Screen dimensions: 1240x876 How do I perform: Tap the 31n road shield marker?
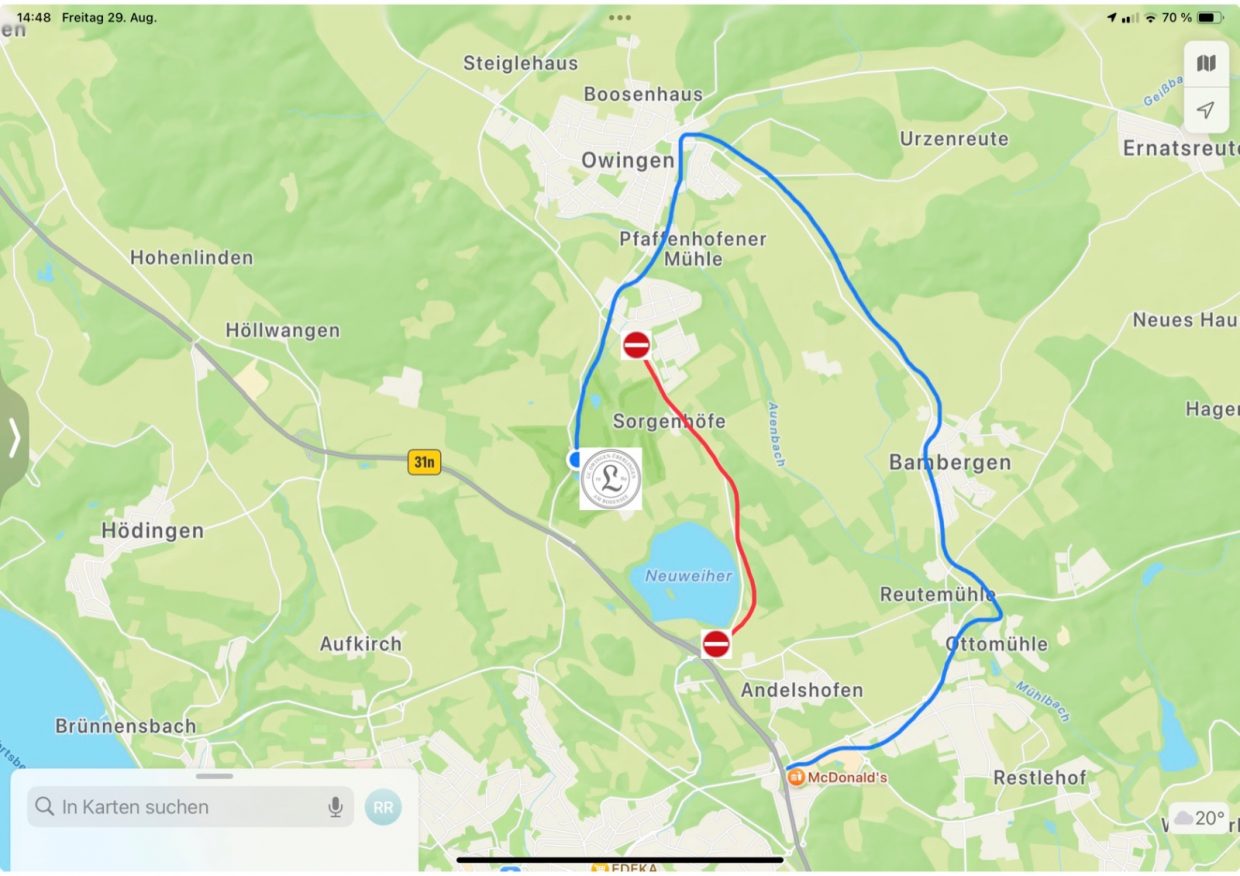coord(424,462)
